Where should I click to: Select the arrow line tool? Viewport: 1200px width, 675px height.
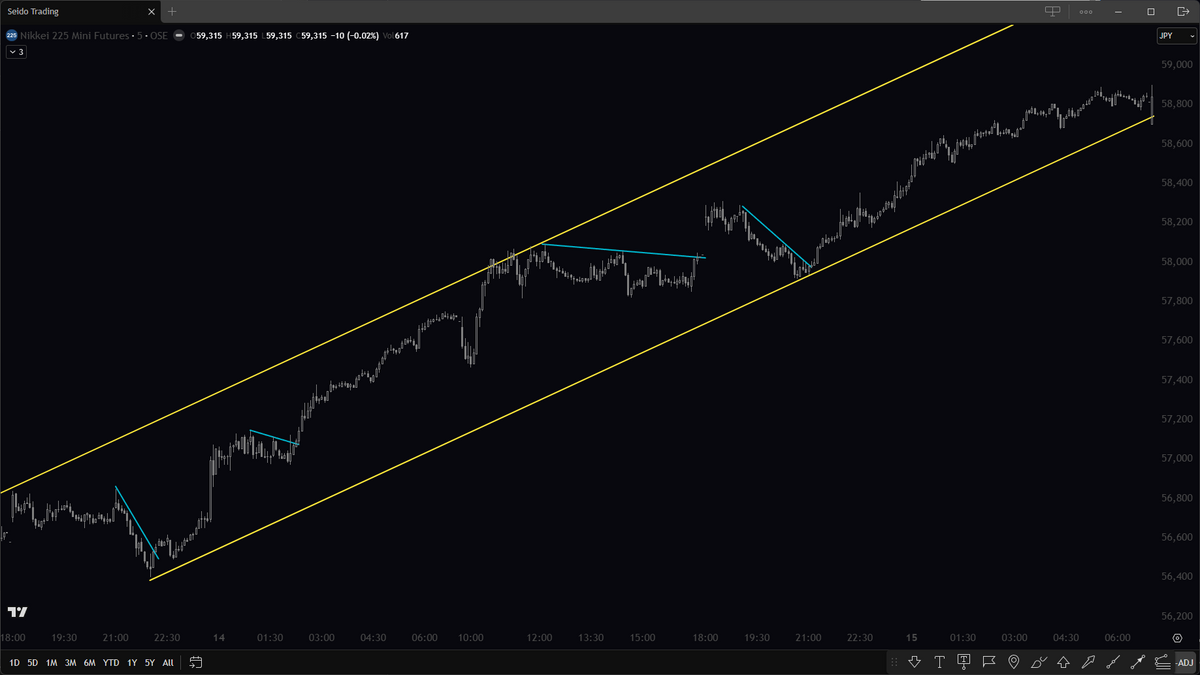click(1136, 662)
